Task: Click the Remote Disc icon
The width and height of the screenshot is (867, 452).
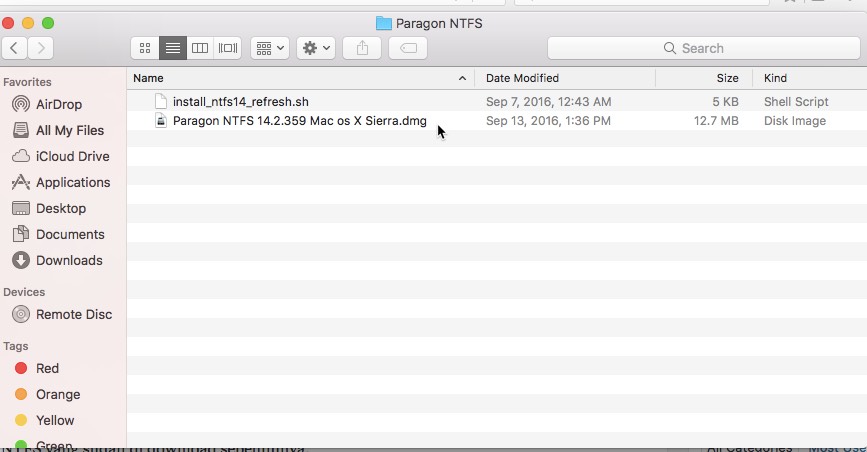Action: click(x=21, y=314)
